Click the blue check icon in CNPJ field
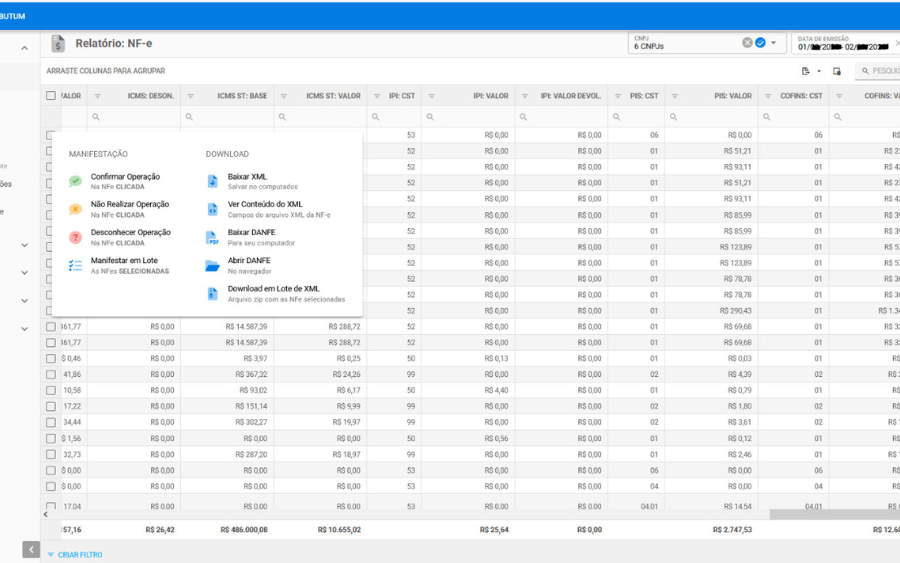 (x=761, y=42)
